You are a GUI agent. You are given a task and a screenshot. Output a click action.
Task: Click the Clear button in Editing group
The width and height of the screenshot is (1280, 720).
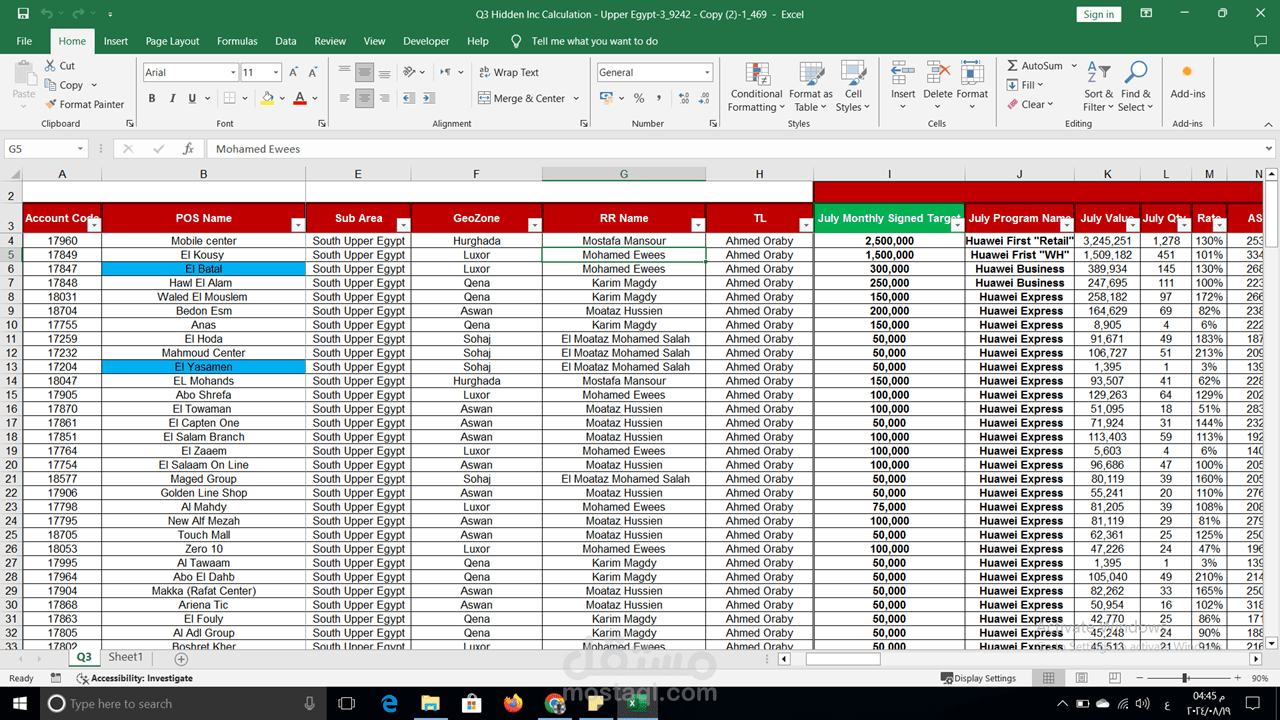tap(1029, 104)
